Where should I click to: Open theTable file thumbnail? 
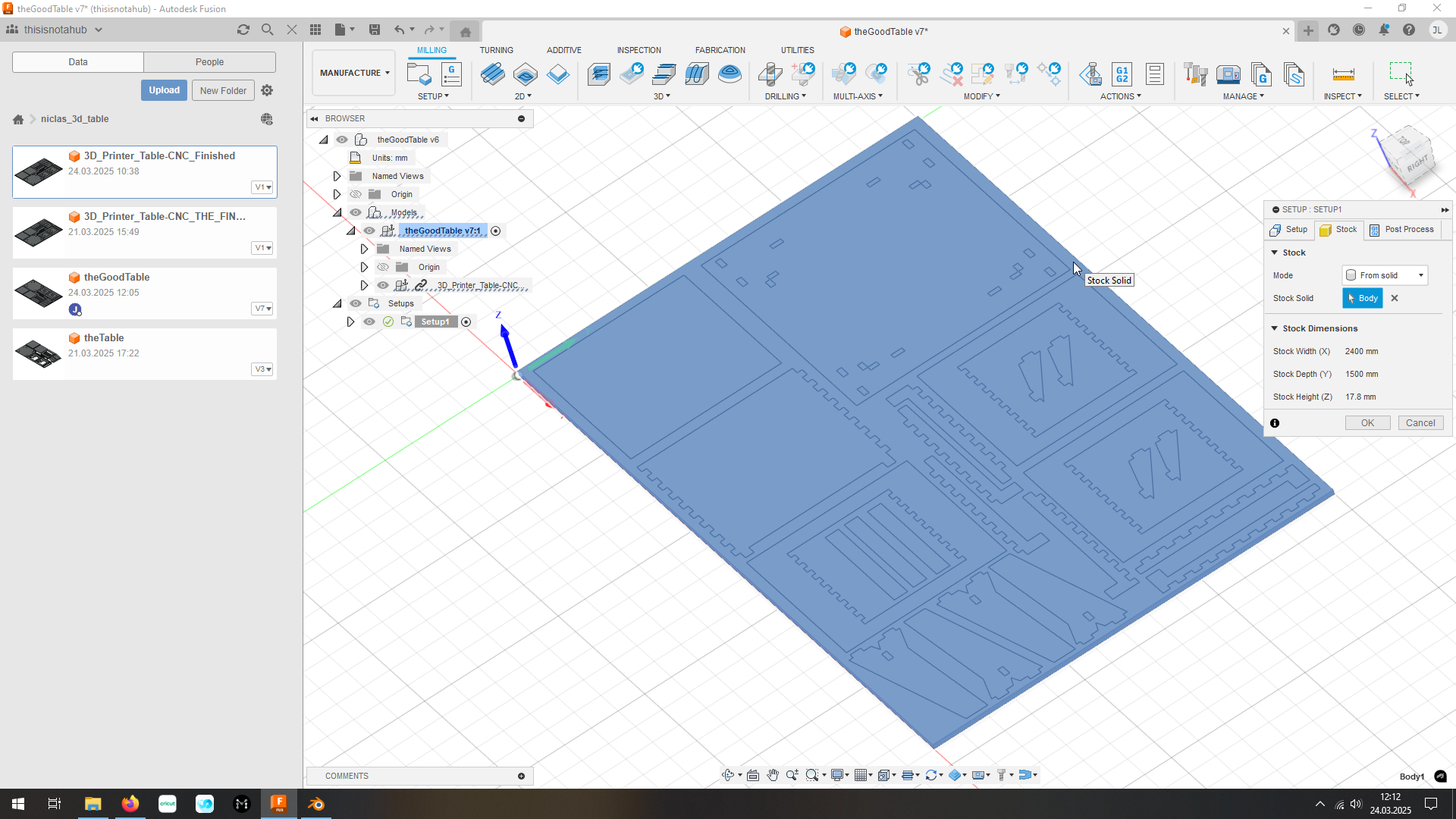39,353
